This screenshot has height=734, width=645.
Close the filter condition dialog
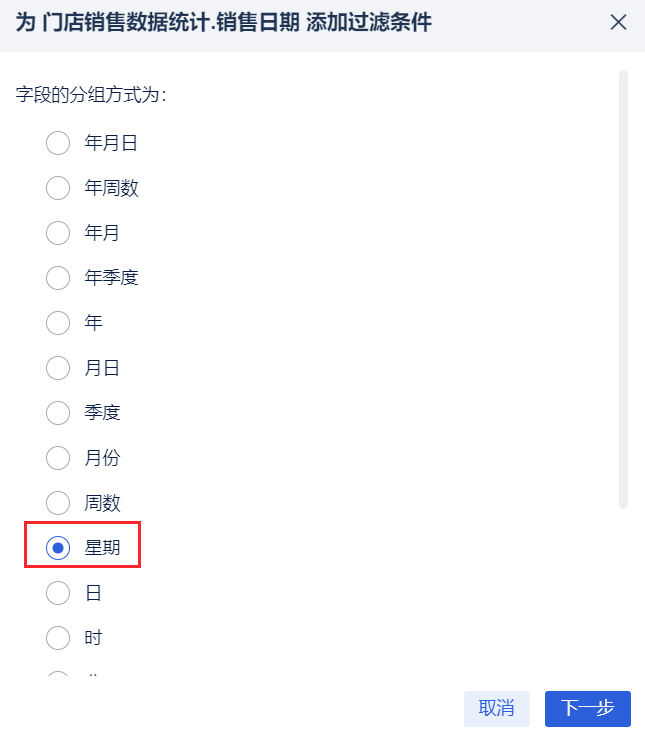click(619, 23)
